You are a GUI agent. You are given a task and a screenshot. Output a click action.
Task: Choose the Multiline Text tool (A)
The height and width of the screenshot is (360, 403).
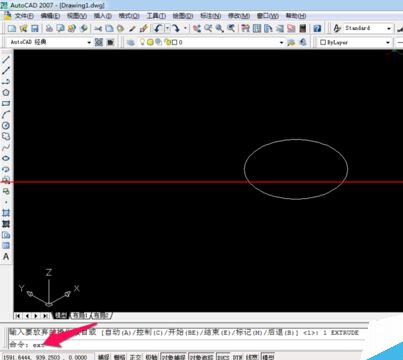[x=6, y=257]
